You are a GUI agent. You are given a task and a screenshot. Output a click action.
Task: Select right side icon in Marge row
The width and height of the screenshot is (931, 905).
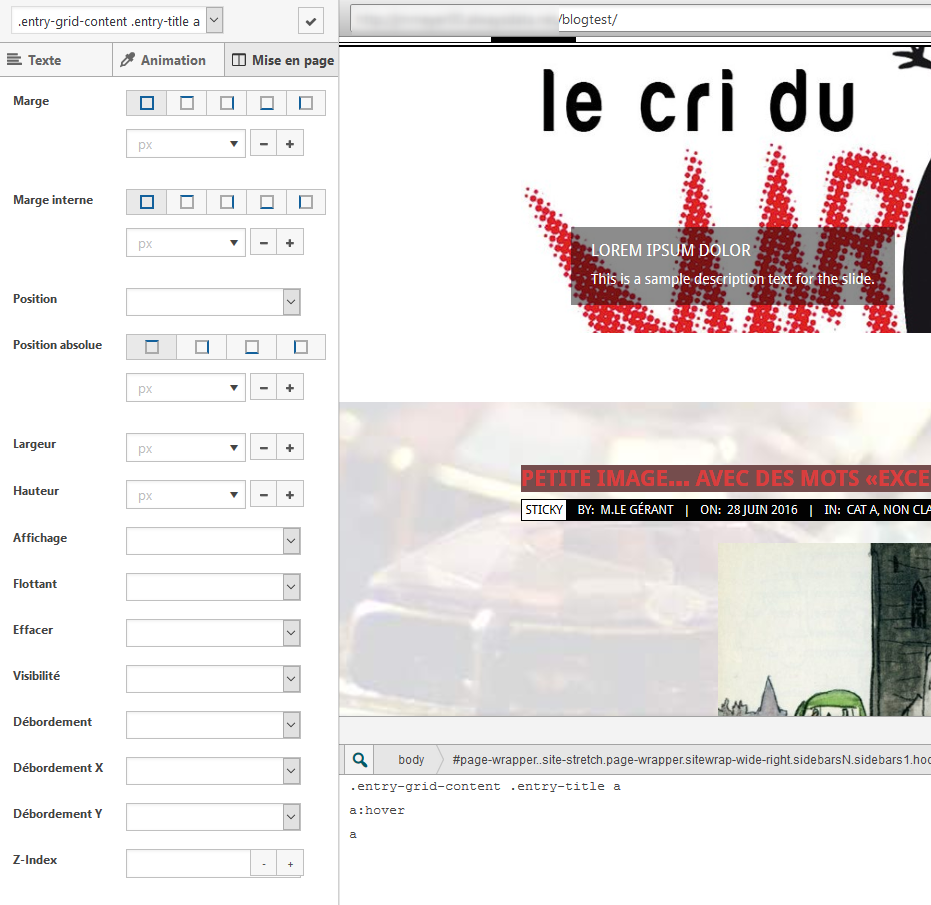pyautogui.click(x=226, y=103)
